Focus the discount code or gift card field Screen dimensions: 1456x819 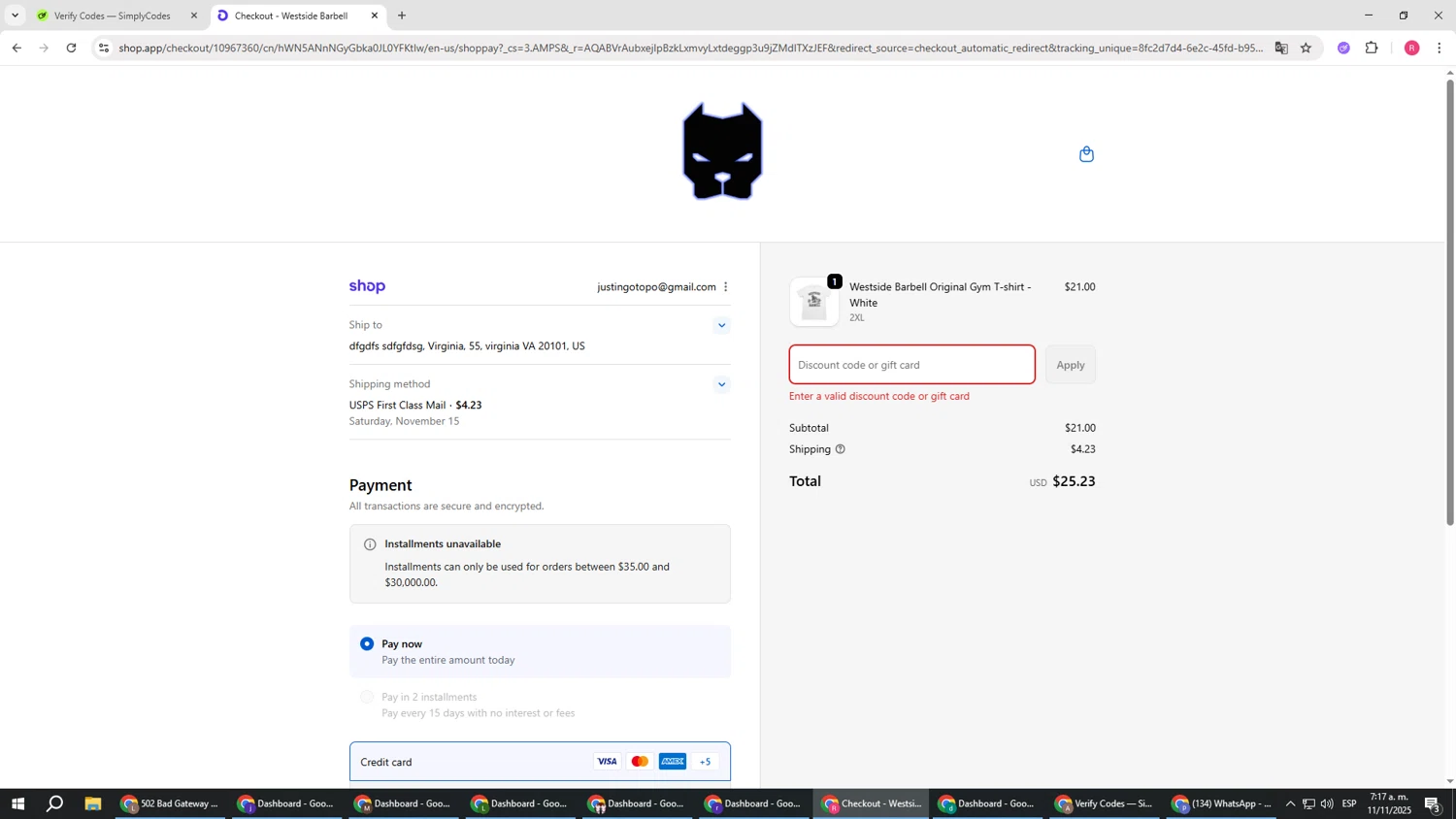coord(911,365)
